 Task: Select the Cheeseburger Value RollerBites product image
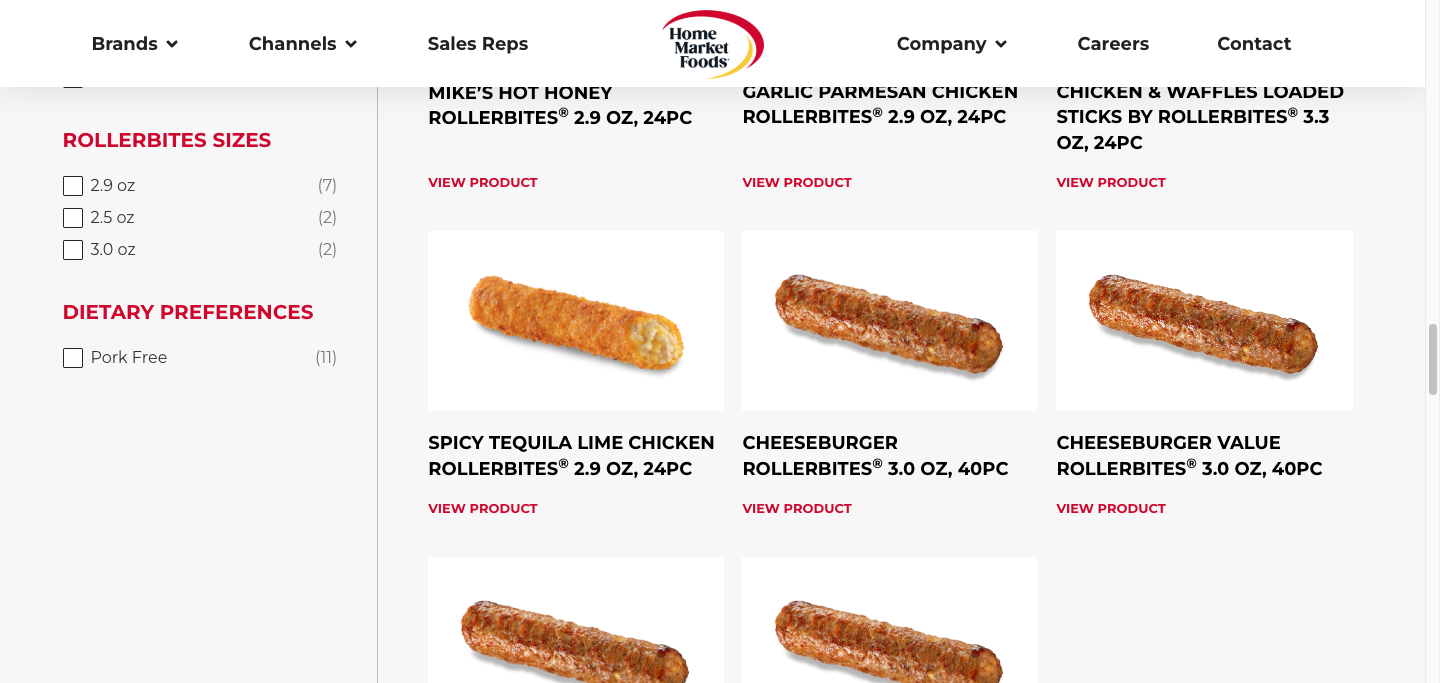[1204, 321]
